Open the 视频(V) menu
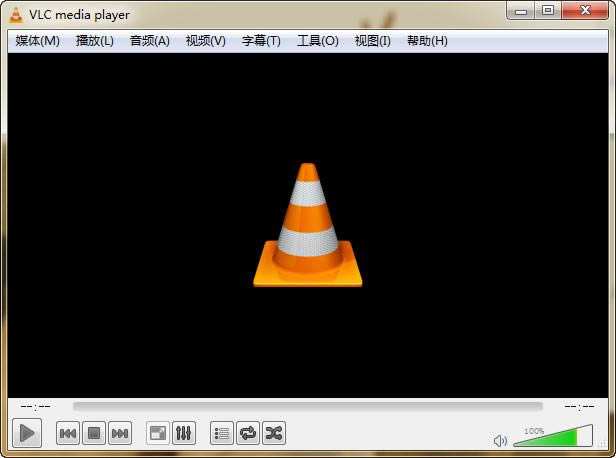The height and width of the screenshot is (458, 616). [205, 40]
